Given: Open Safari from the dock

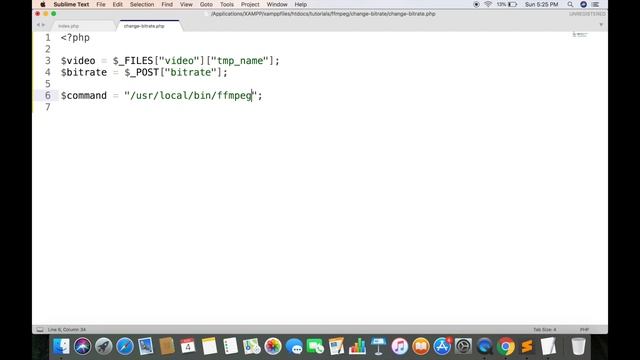Looking at the screenshot, I should click(125, 347).
